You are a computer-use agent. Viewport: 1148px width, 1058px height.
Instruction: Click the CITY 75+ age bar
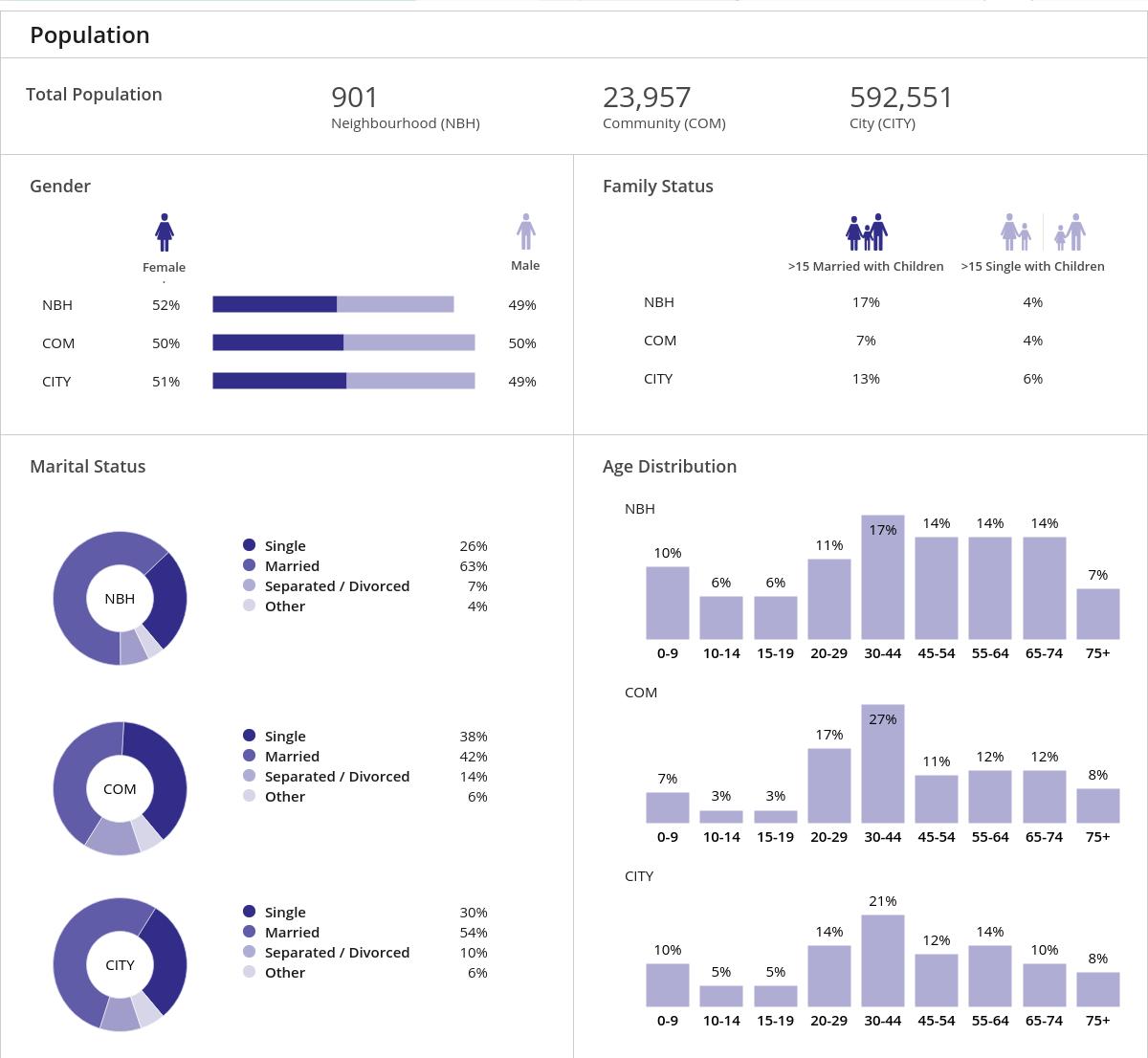coord(1098,989)
